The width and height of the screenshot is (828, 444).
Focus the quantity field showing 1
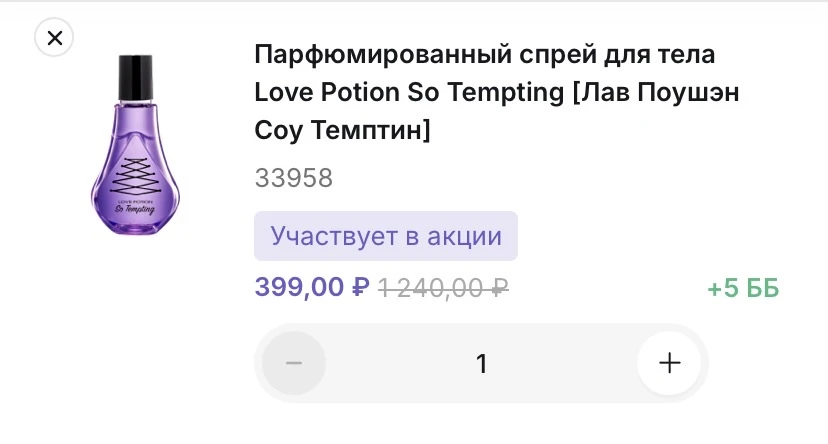(481, 362)
